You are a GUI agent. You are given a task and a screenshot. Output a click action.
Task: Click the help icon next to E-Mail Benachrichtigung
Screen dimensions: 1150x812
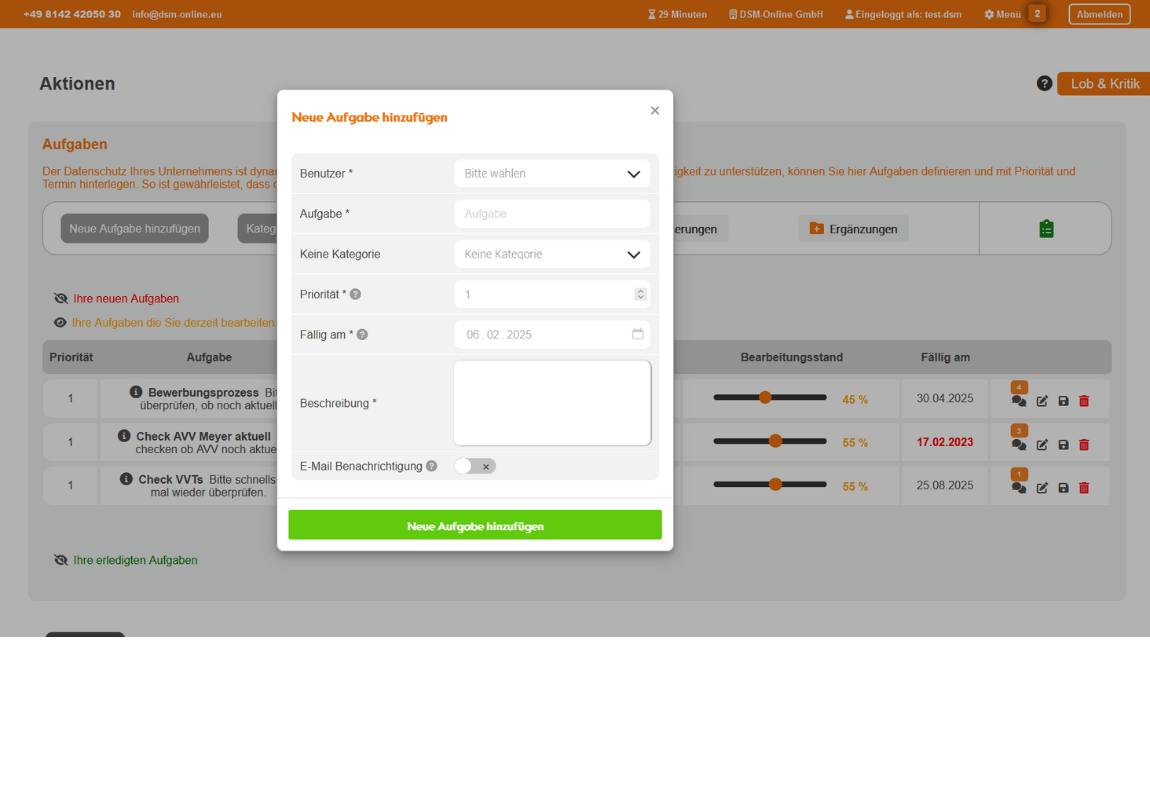431,466
